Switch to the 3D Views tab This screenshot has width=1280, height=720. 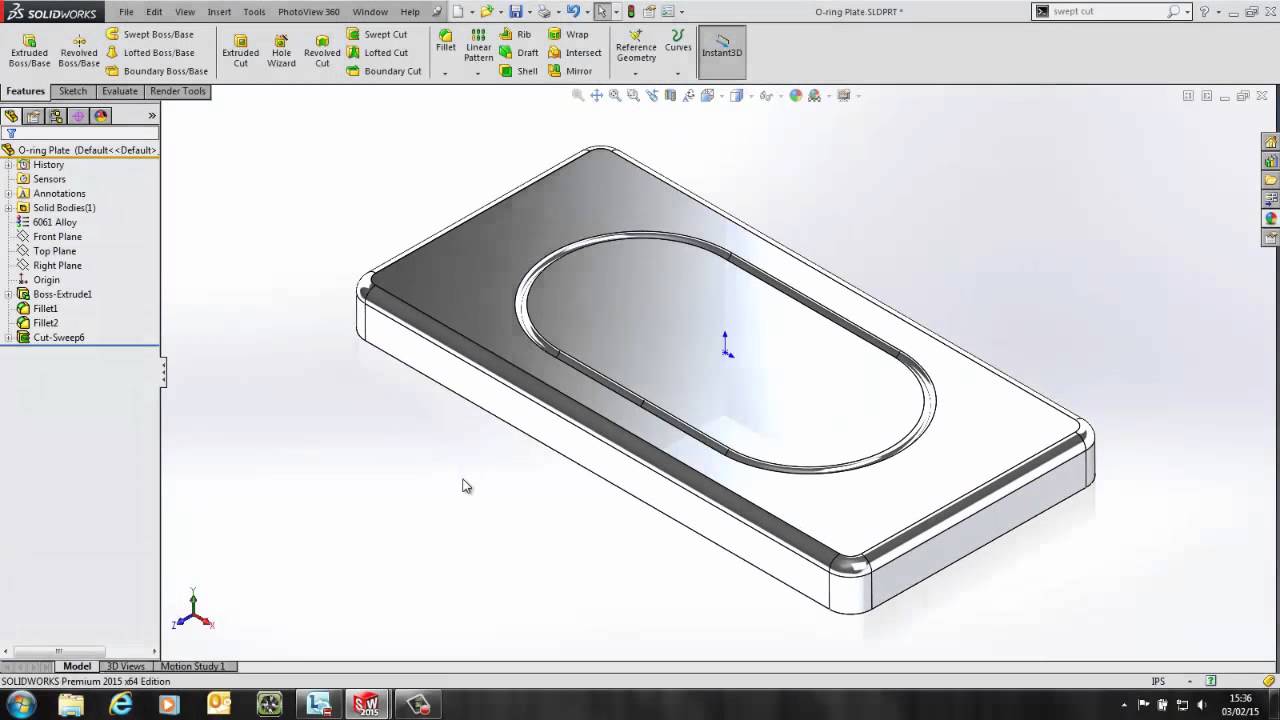[x=126, y=666]
